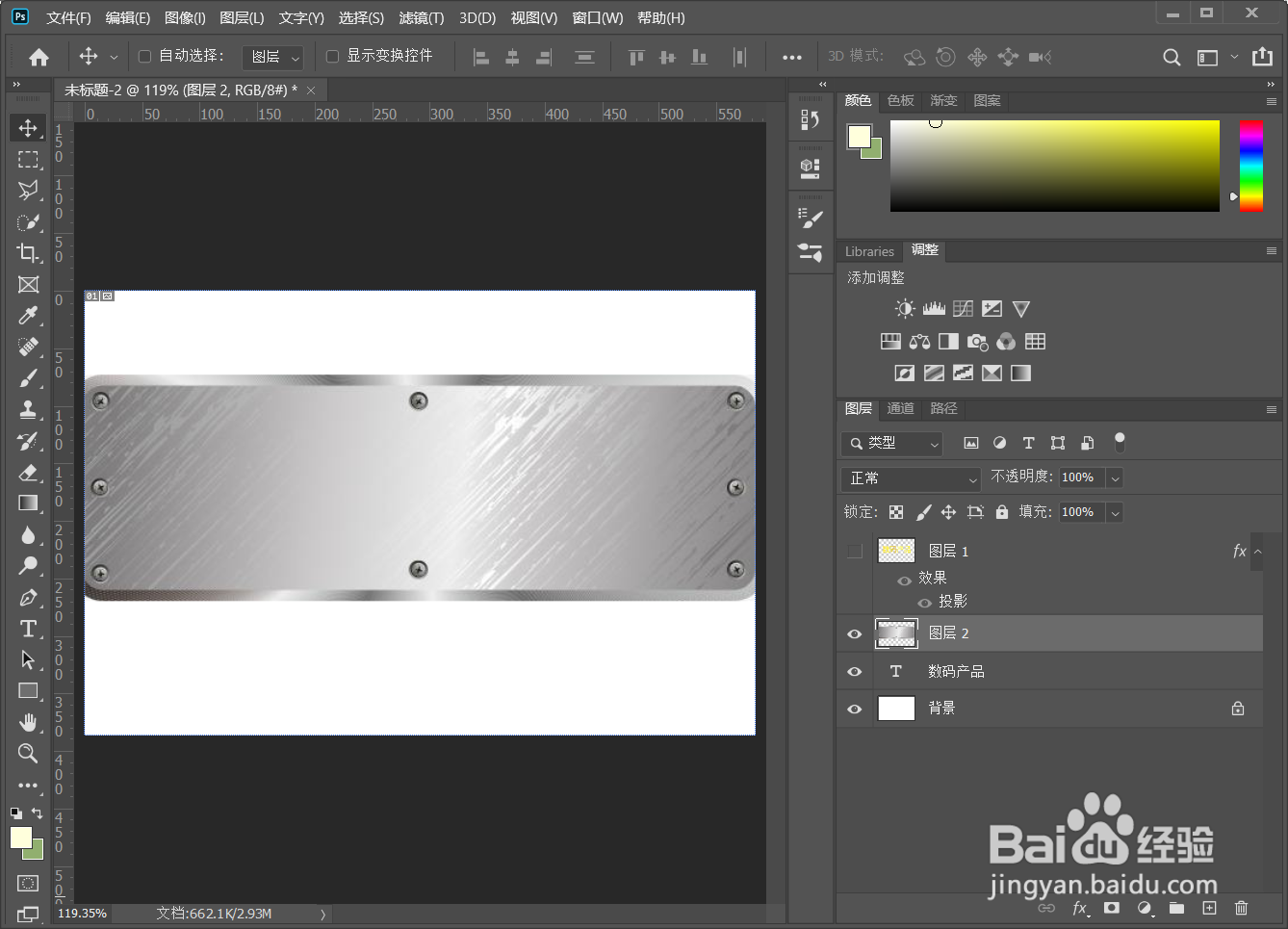This screenshot has width=1288, height=929.
Task: Select the Horizontal Type tool
Action: (x=28, y=629)
